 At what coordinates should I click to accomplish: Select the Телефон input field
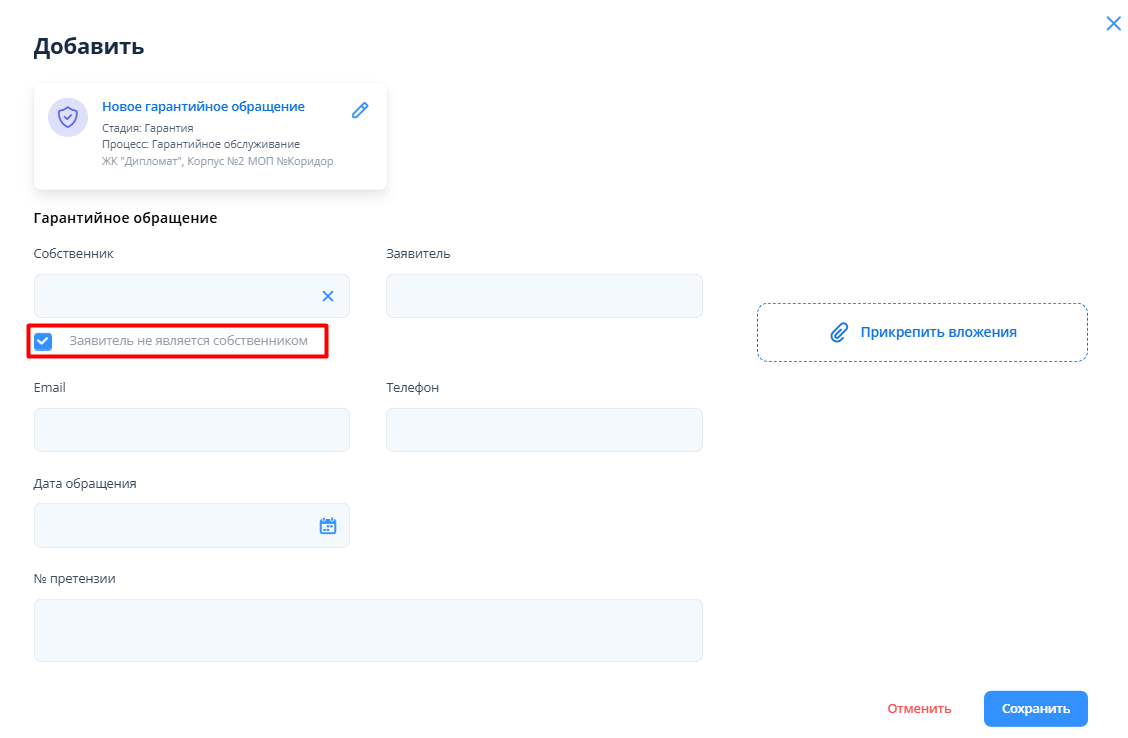(544, 430)
